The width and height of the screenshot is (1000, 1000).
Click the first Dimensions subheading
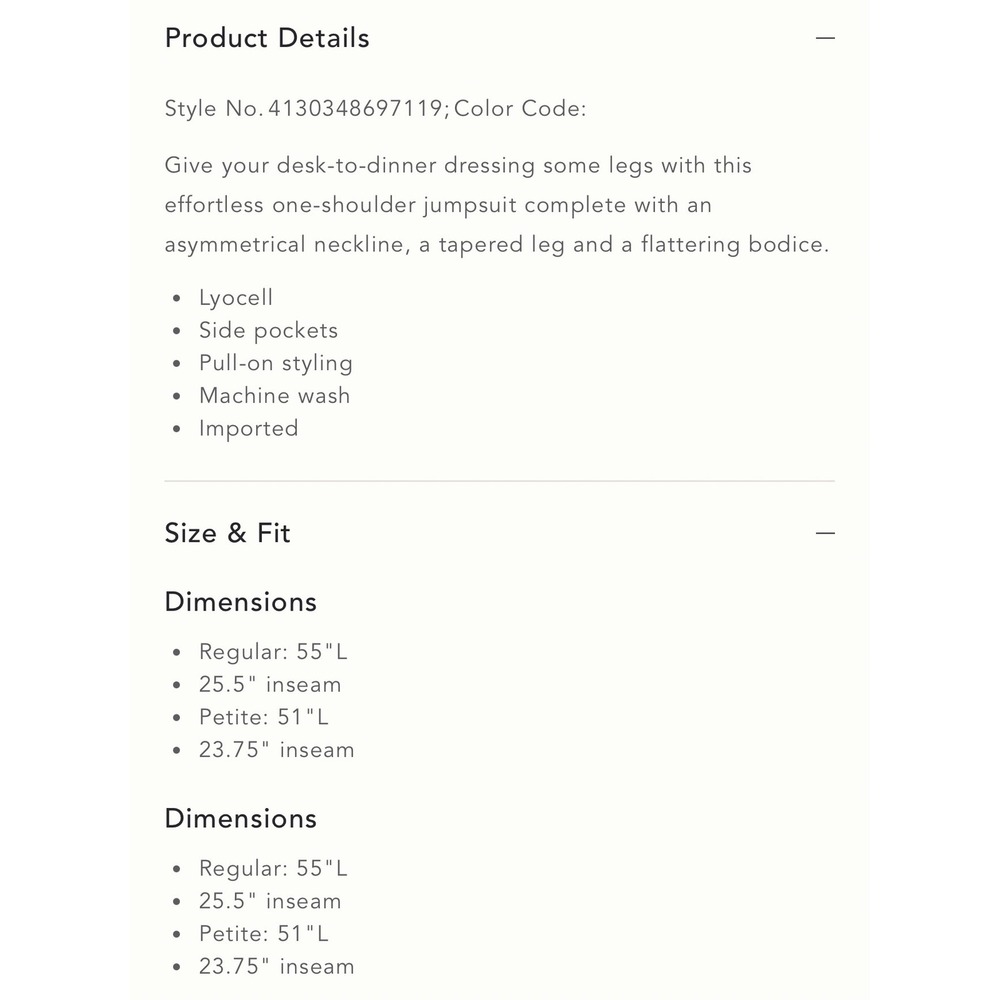[x=240, y=602]
